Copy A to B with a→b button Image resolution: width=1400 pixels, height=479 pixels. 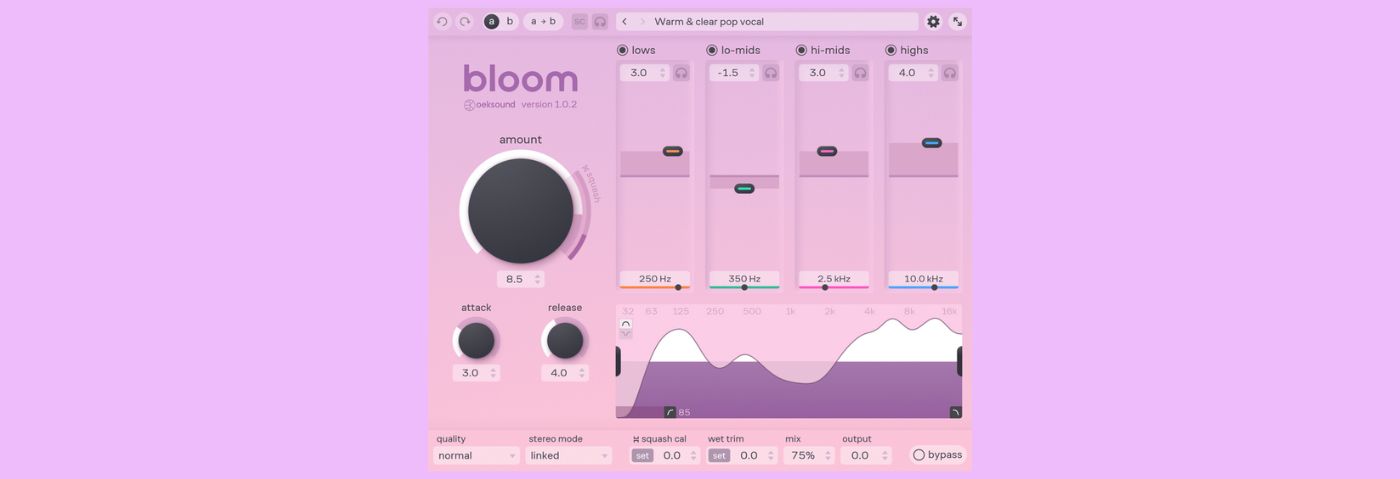click(543, 21)
